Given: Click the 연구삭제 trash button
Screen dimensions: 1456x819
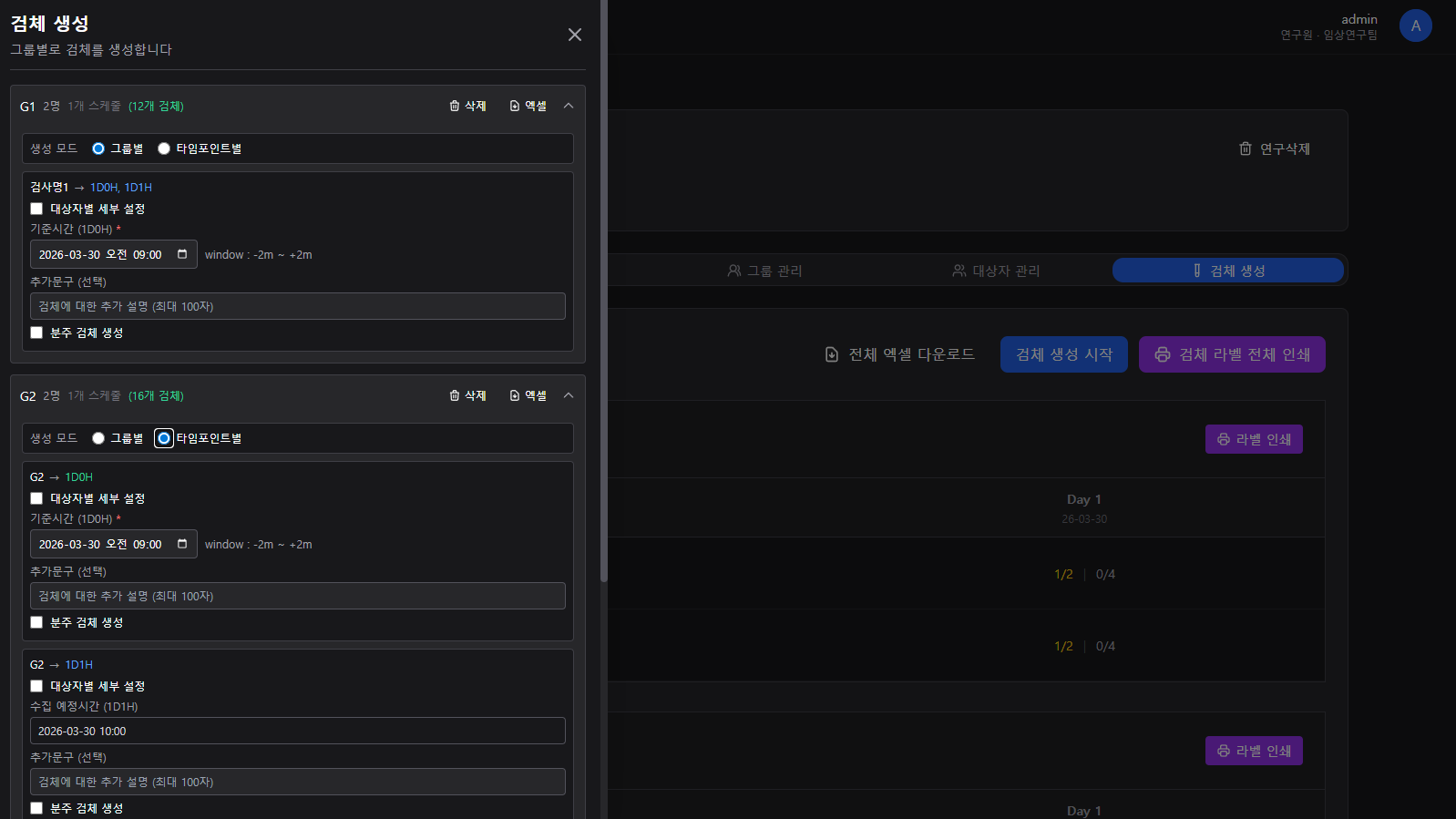Looking at the screenshot, I should 1274,148.
